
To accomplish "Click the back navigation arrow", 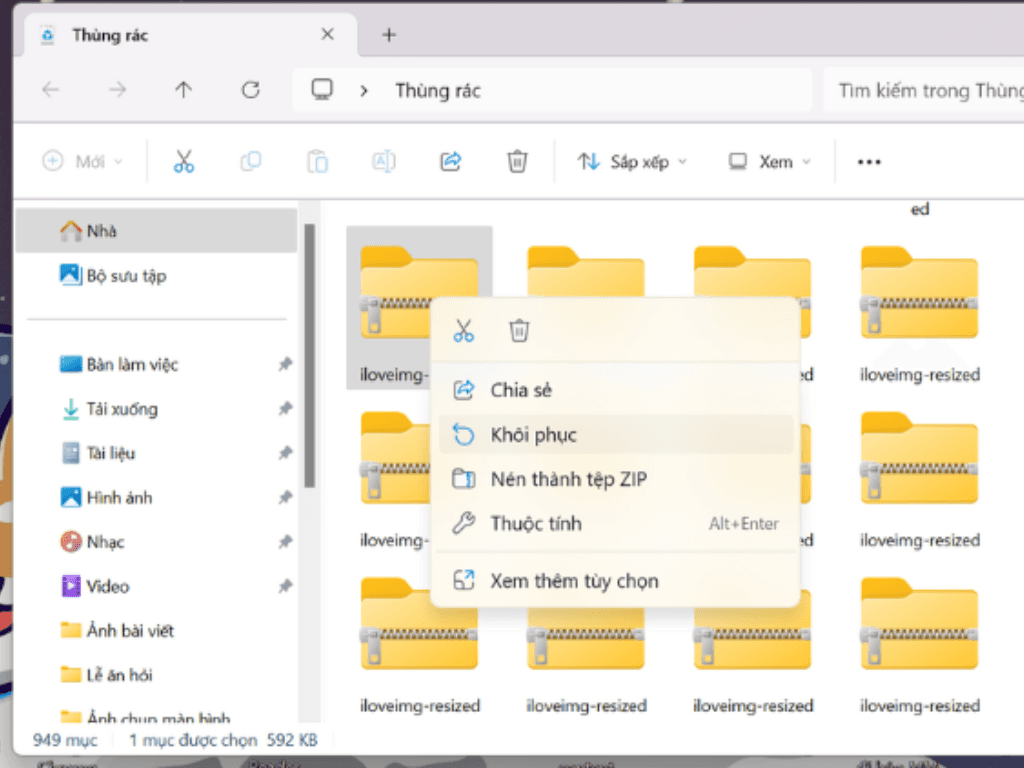I will click(51, 90).
